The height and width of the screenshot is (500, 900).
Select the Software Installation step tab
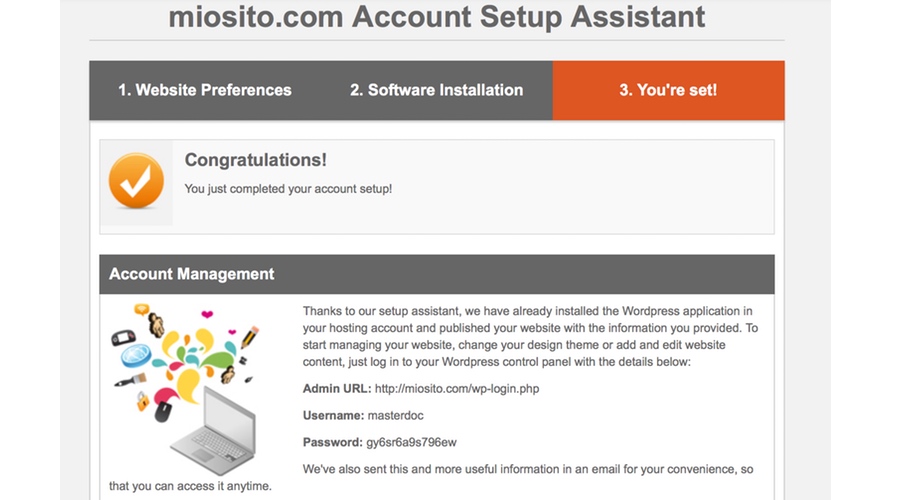click(x=437, y=90)
